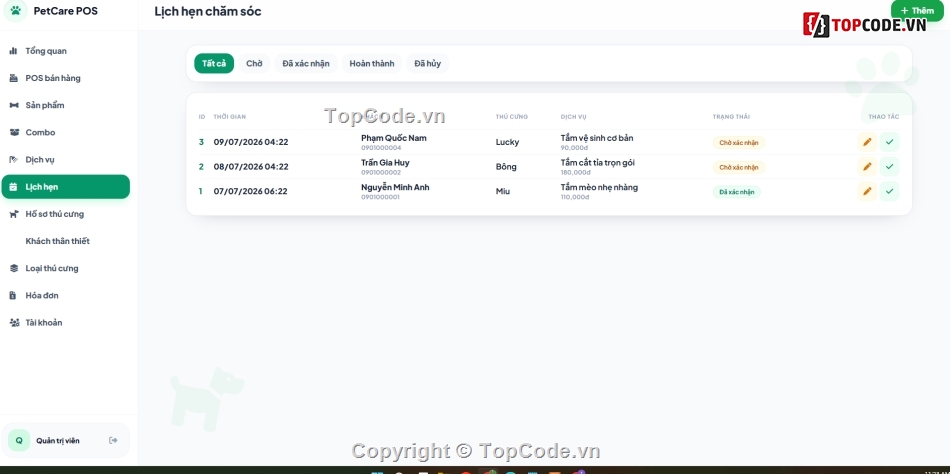Open the Tài khoản menu item

[x=65, y=322]
